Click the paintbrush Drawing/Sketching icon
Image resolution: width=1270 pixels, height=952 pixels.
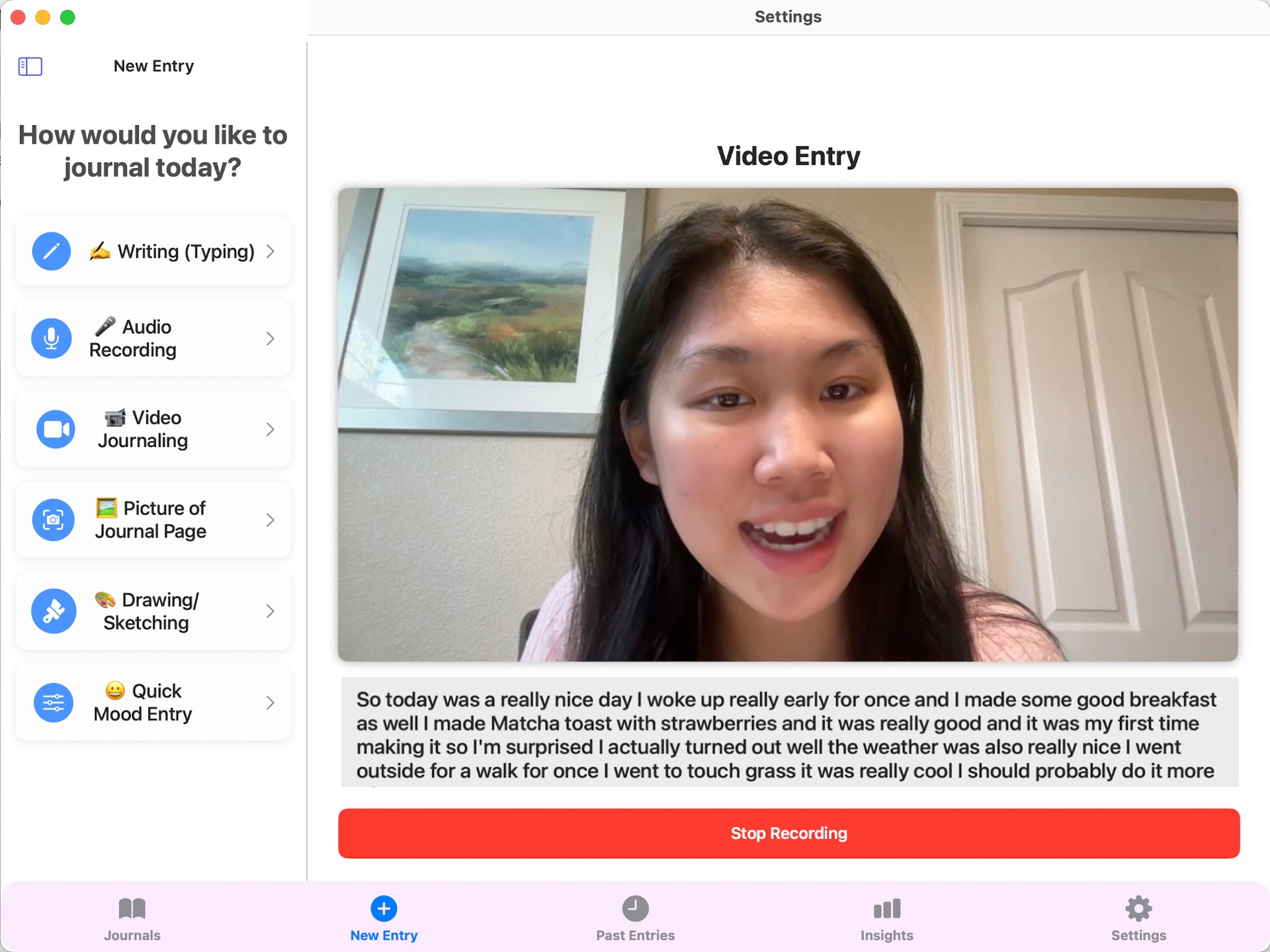[x=54, y=612]
